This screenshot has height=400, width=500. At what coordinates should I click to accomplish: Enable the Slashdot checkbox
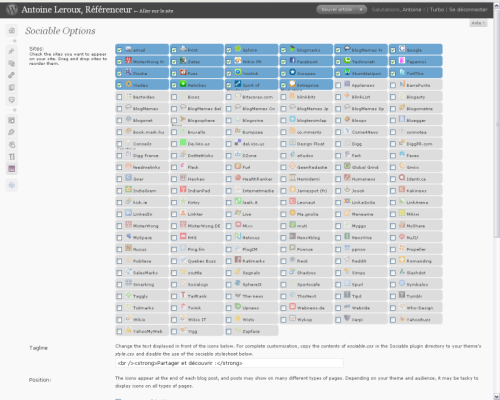(393, 273)
